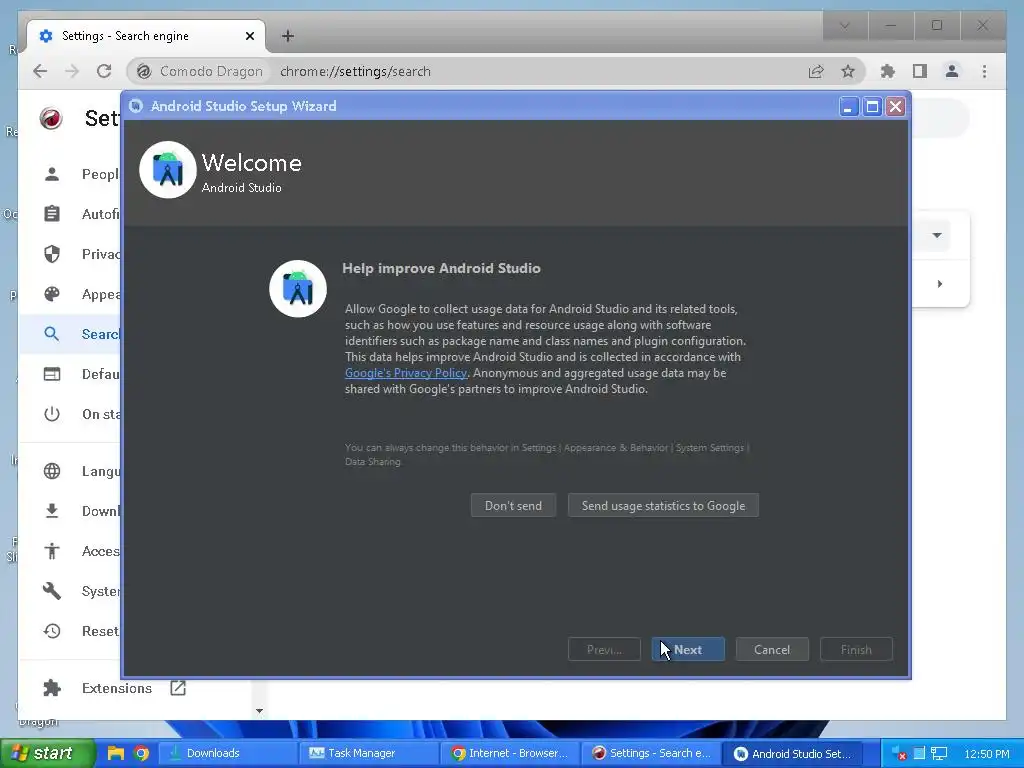
Task: Close the Settings - Search engine tab
Action: 249,36
